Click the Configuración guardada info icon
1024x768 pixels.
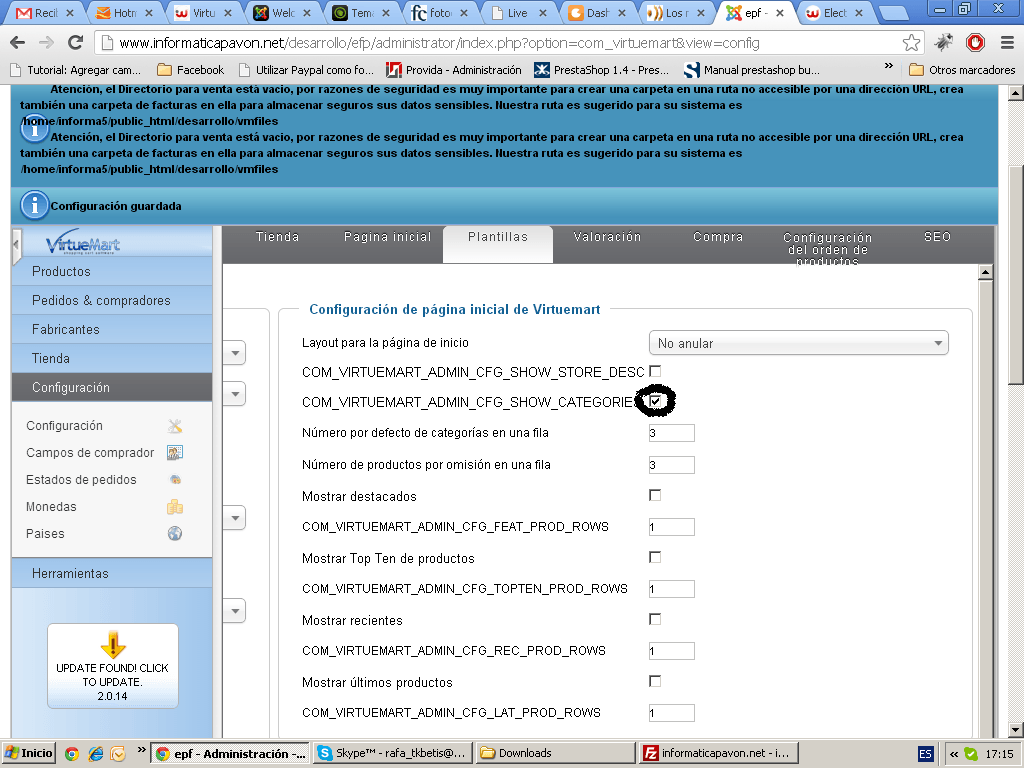[x=35, y=205]
